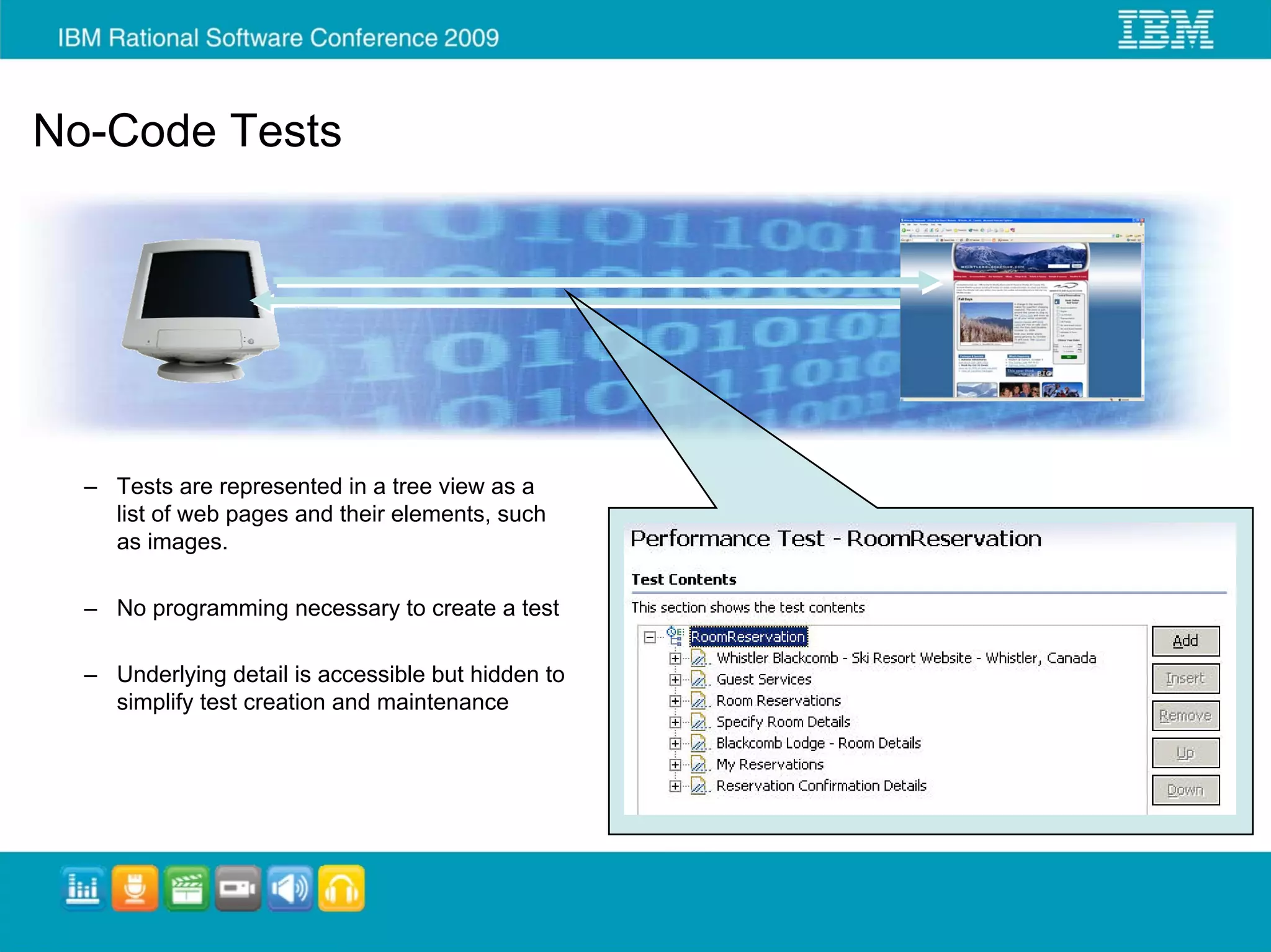The image size is (1271, 952).
Task: Click the blue speaker volume icon
Action: (290, 889)
